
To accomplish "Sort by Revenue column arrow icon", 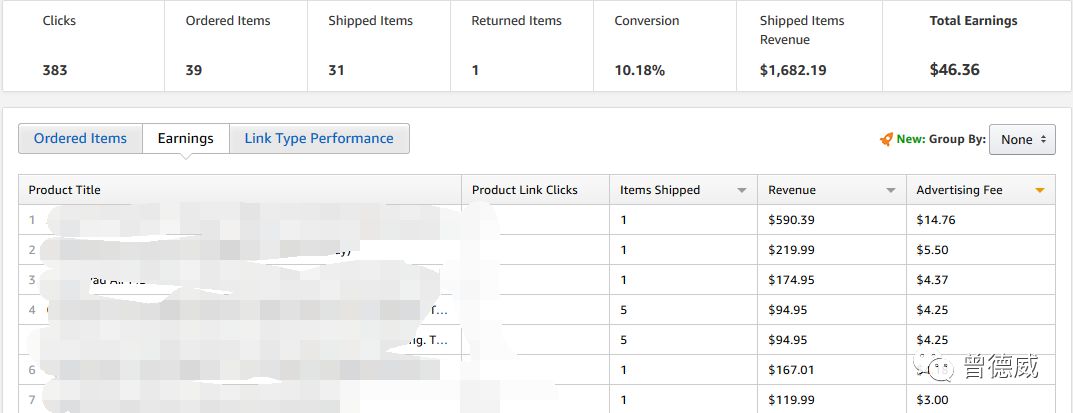I will coord(890,191).
